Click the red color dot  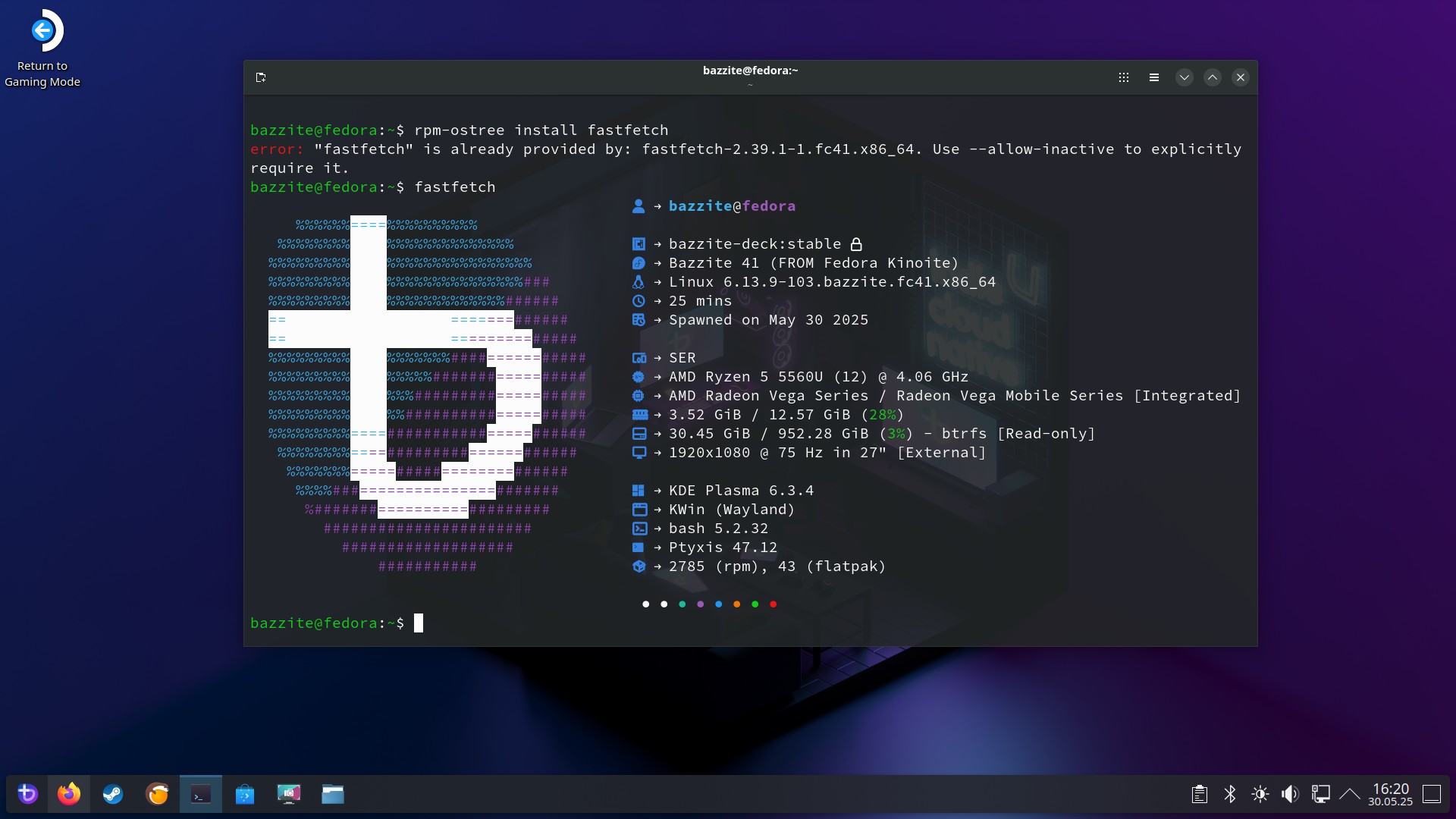coord(773,604)
